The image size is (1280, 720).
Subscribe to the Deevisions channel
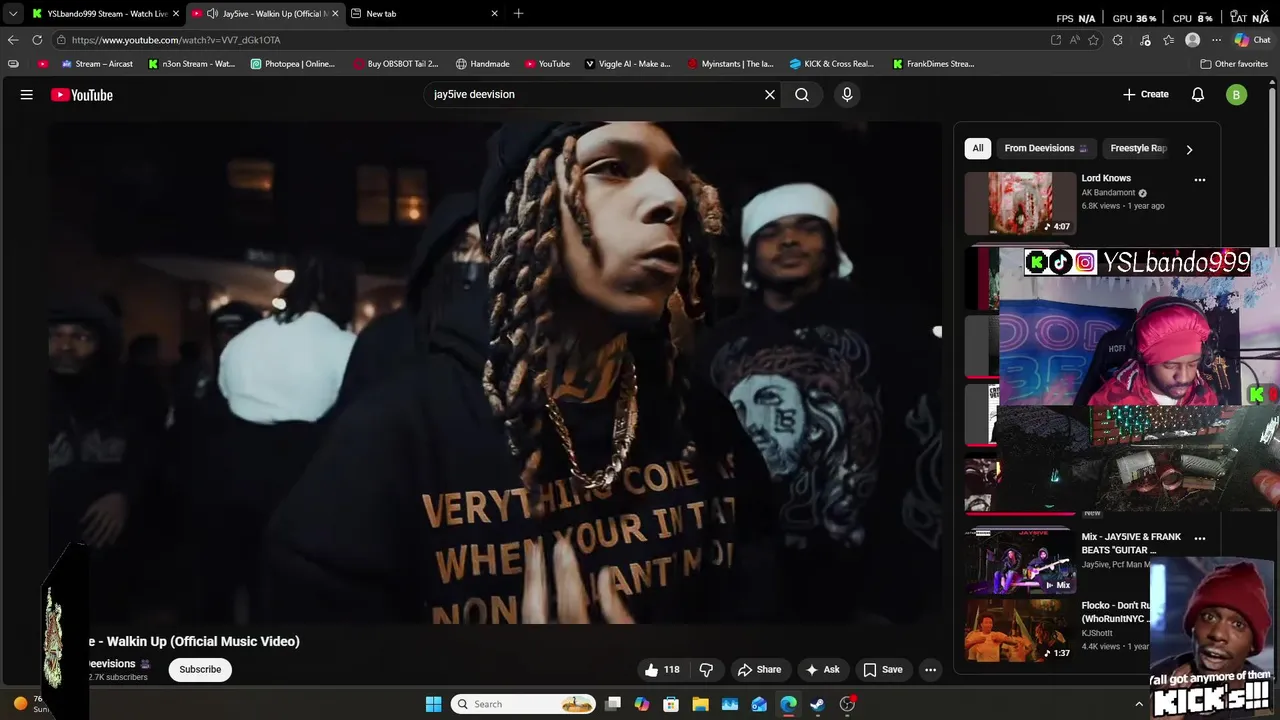(x=200, y=670)
